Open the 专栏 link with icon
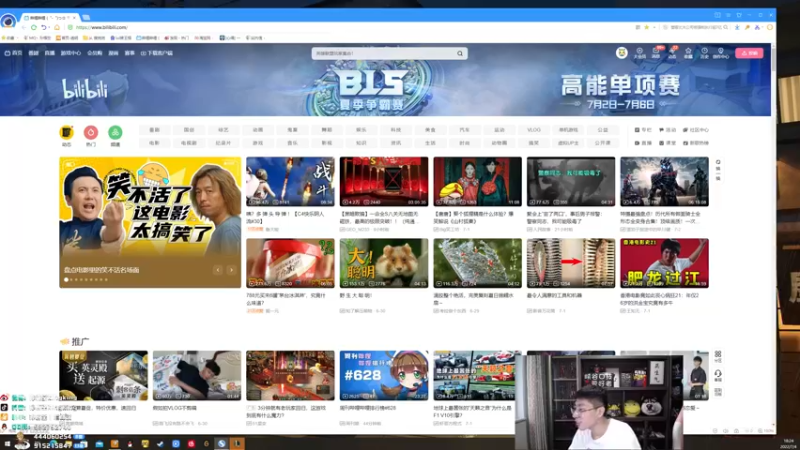This screenshot has height=450, width=800. tap(643, 130)
